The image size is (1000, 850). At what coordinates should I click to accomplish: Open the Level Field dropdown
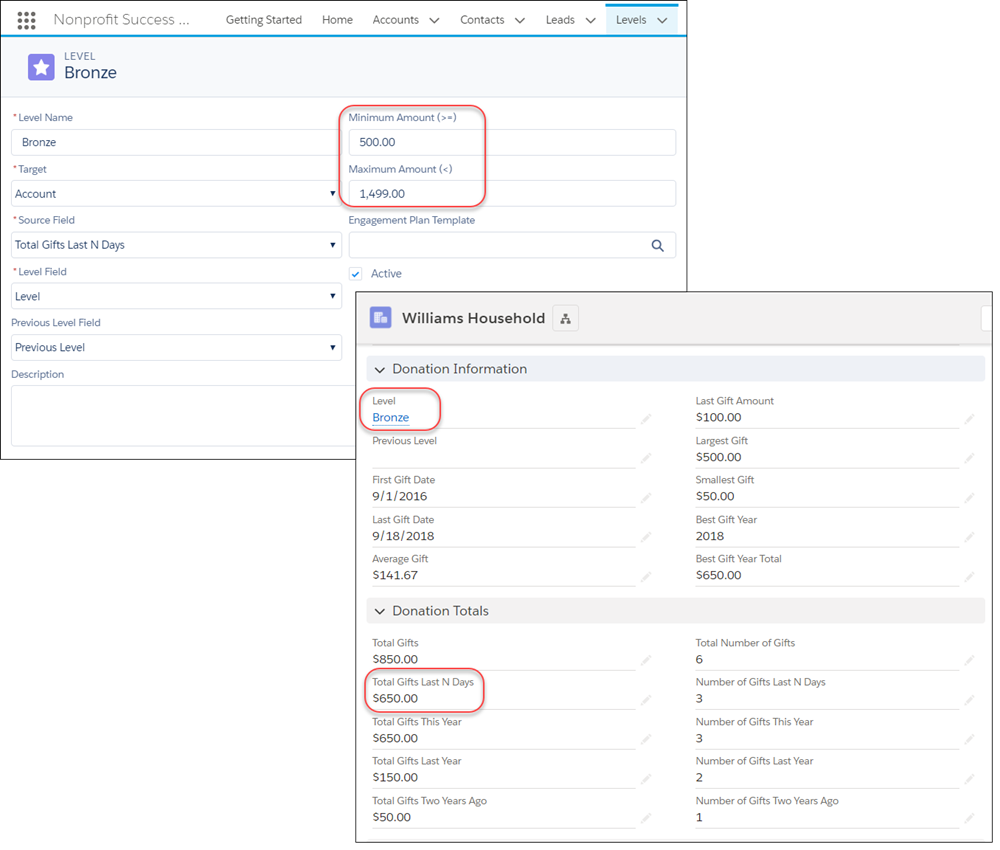[x=176, y=297]
